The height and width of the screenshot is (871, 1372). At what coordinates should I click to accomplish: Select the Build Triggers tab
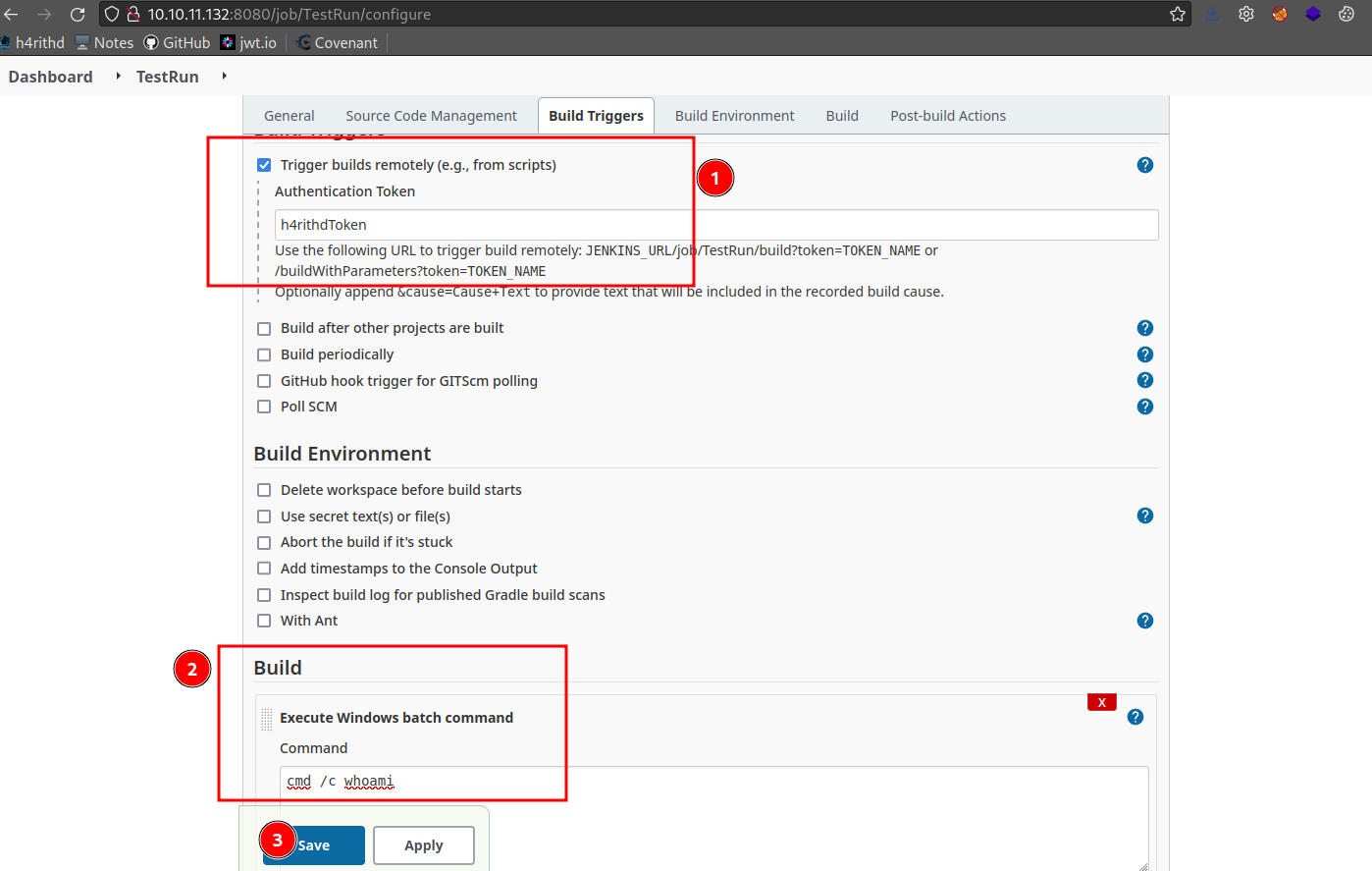(596, 116)
